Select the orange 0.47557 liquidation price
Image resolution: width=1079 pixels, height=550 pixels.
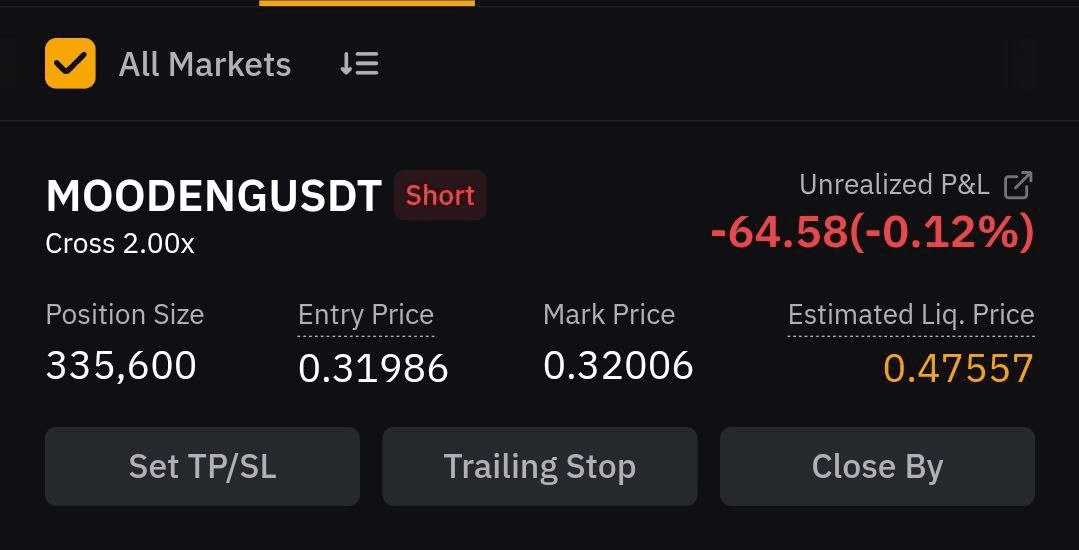pos(959,368)
